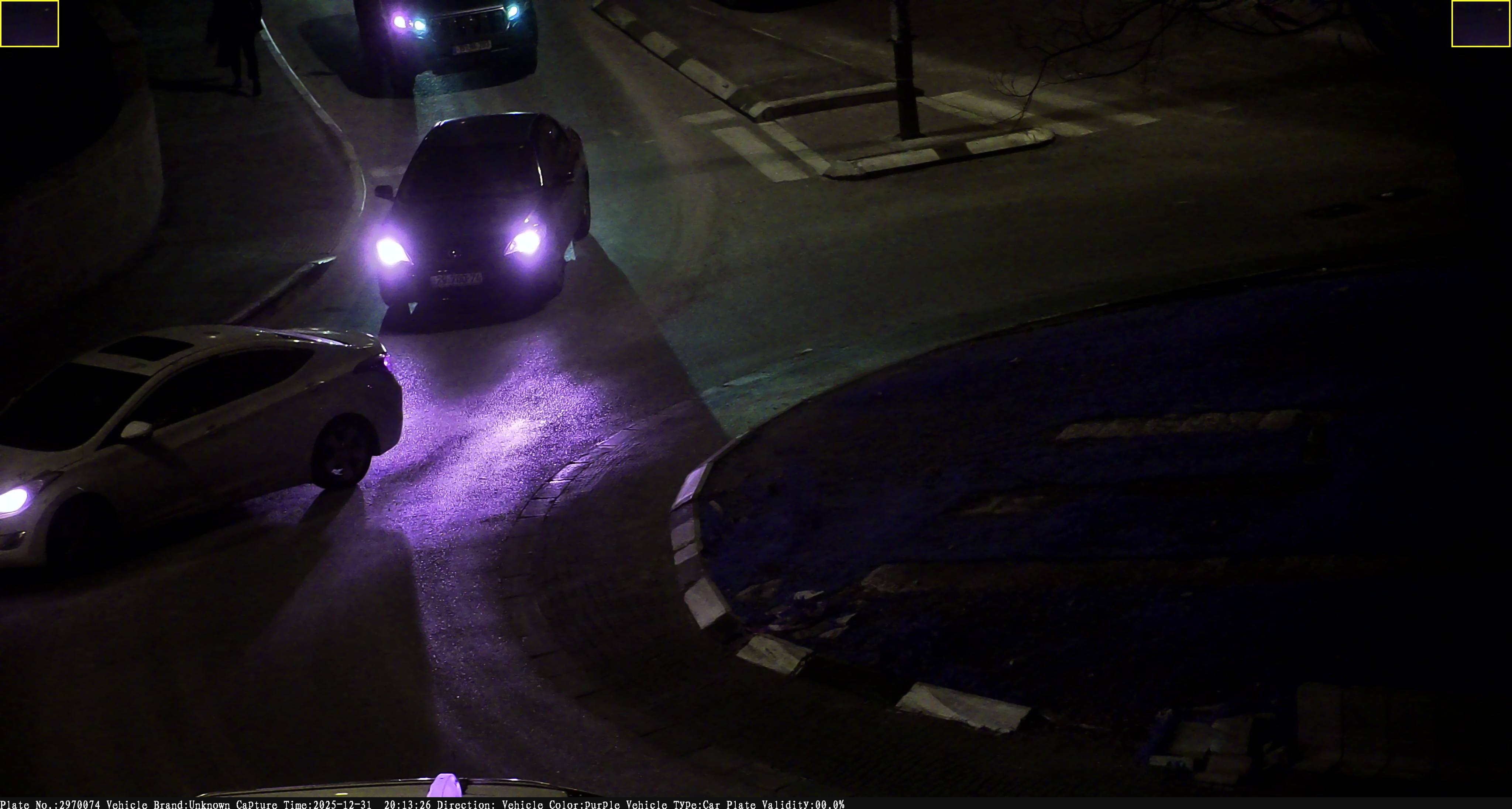Click the white sedan's rear wheel
1512x809 pixels.
pos(344,452)
